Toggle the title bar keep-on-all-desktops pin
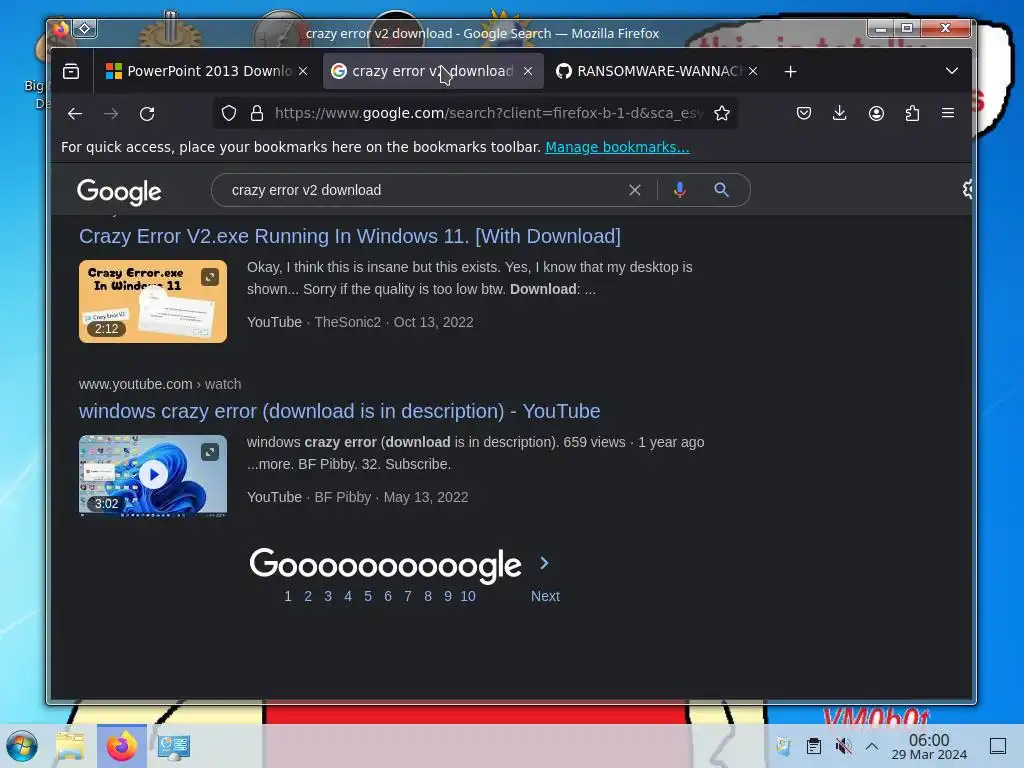 pos(85,28)
